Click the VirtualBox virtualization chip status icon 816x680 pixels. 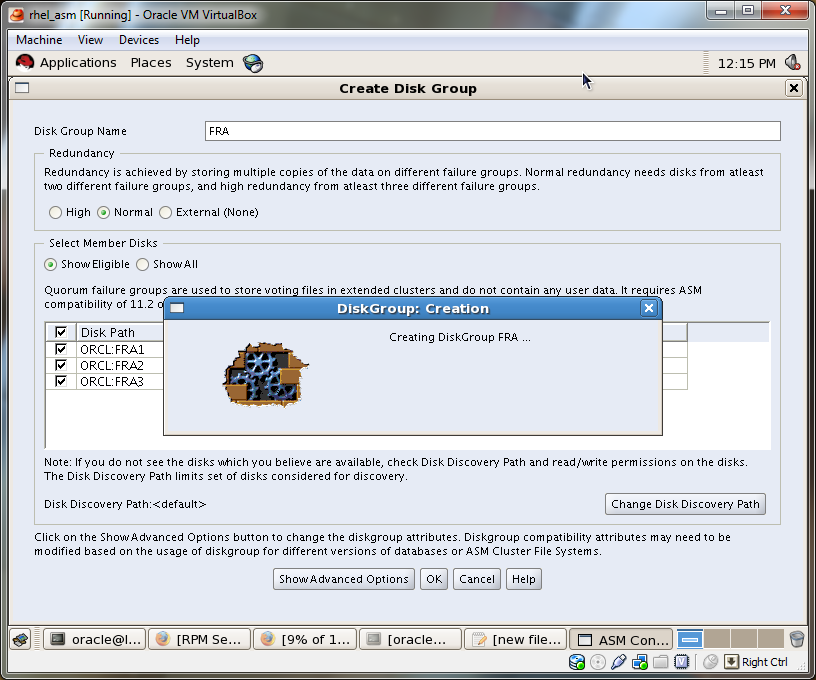tap(681, 662)
